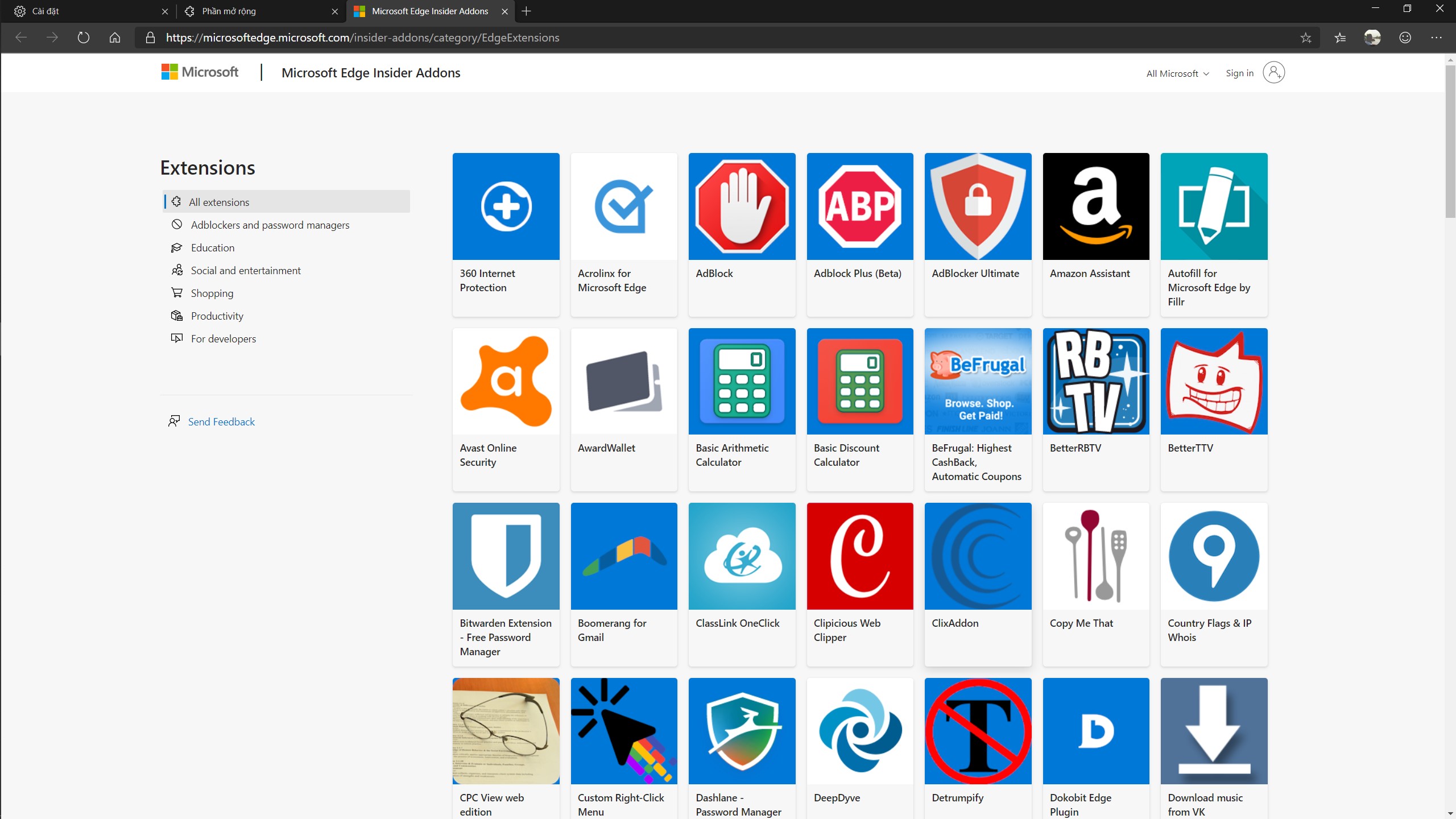Open the AdBlock red hand icon
Image resolution: width=1456 pixels, height=819 pixels.
(x=742, y=206)
